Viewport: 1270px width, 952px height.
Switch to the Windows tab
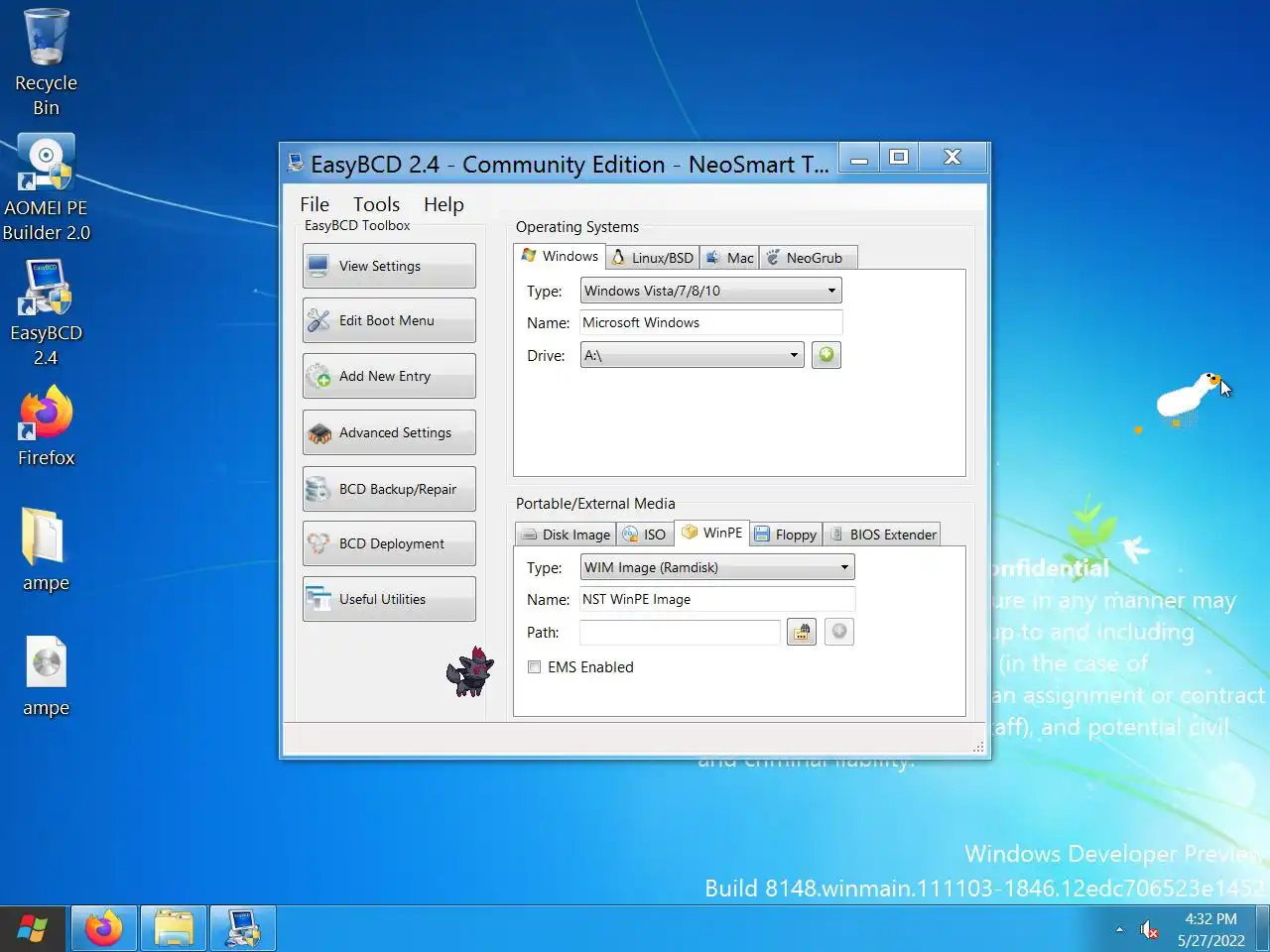(x=560, y=256)
